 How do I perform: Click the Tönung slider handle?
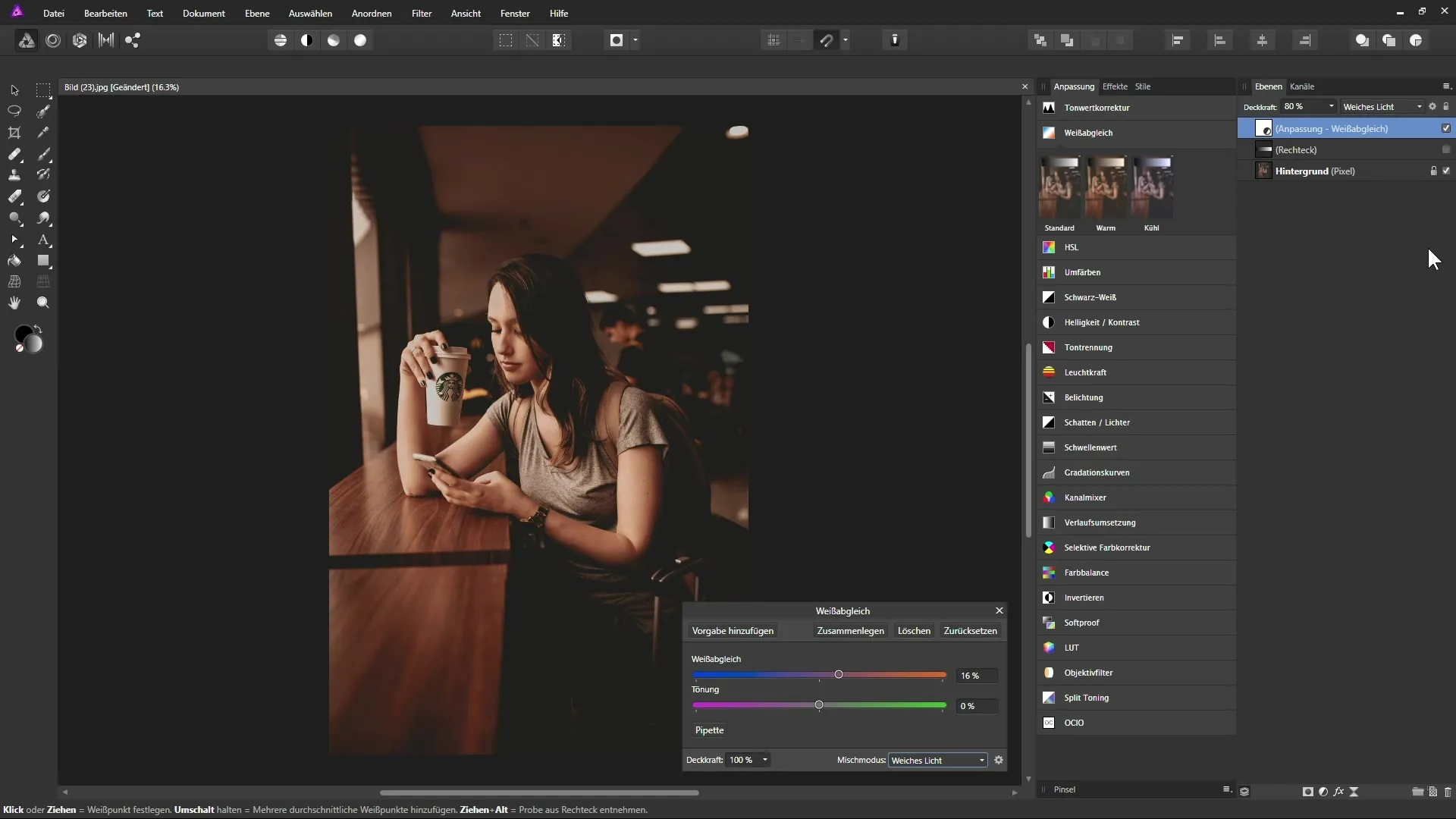(819, 705)
